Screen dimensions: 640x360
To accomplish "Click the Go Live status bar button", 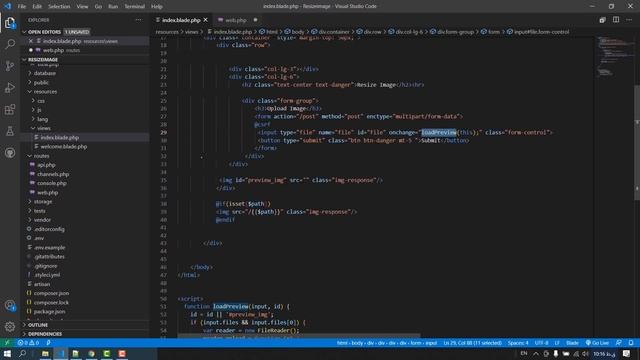I will (597, 343).
